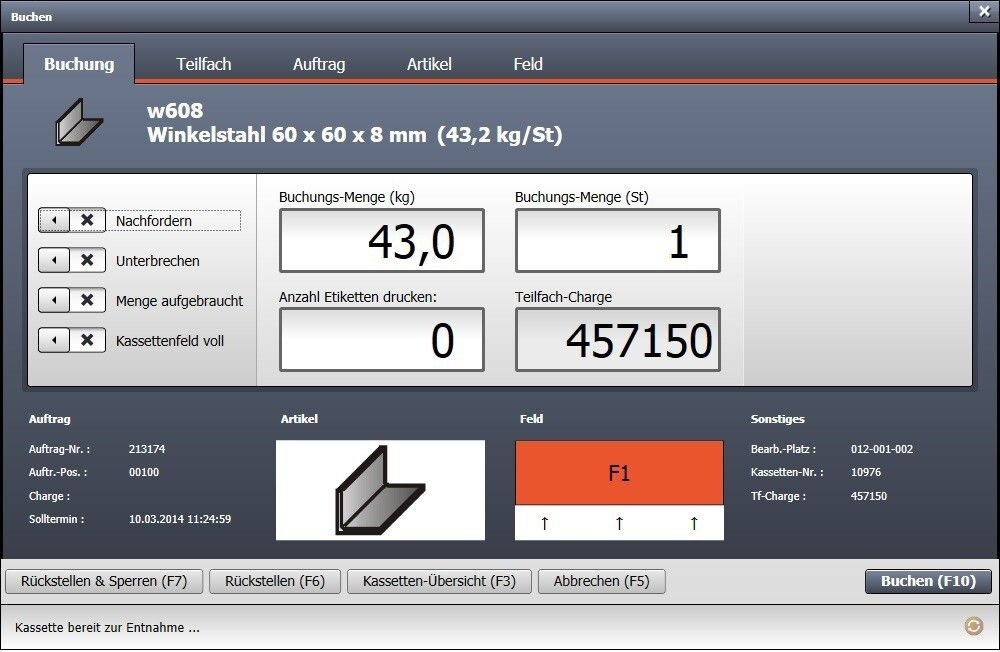The height and width of the screenshot is (652, 1000).
Task: Confirm with the Buchen (F10) button
Action: point(928,581)
